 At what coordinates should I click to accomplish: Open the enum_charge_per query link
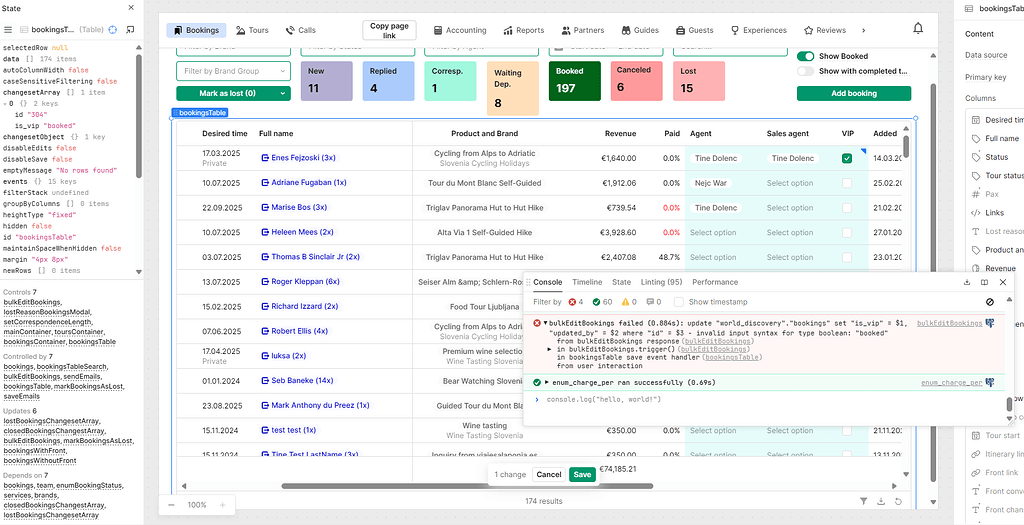pyautogui.click(x=952, y=383)
